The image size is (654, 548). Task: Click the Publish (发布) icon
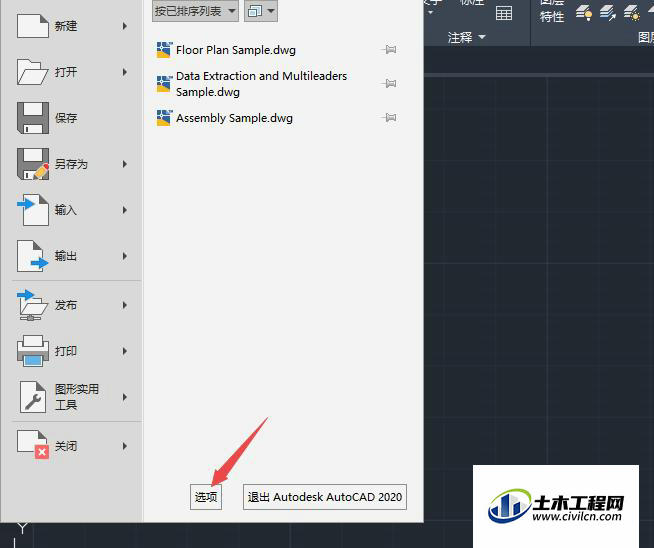pos(32,305)
